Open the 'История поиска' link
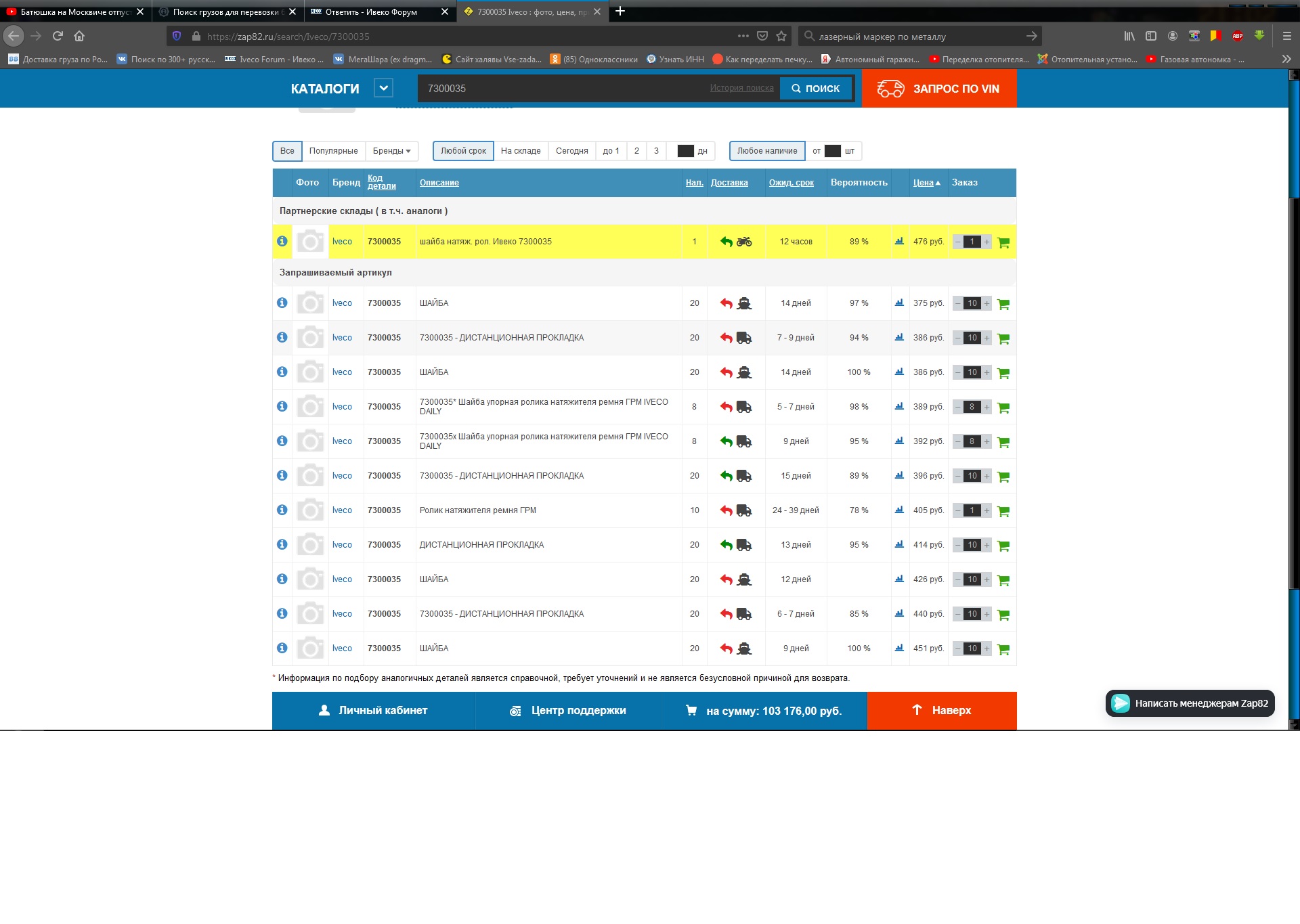 741,88
